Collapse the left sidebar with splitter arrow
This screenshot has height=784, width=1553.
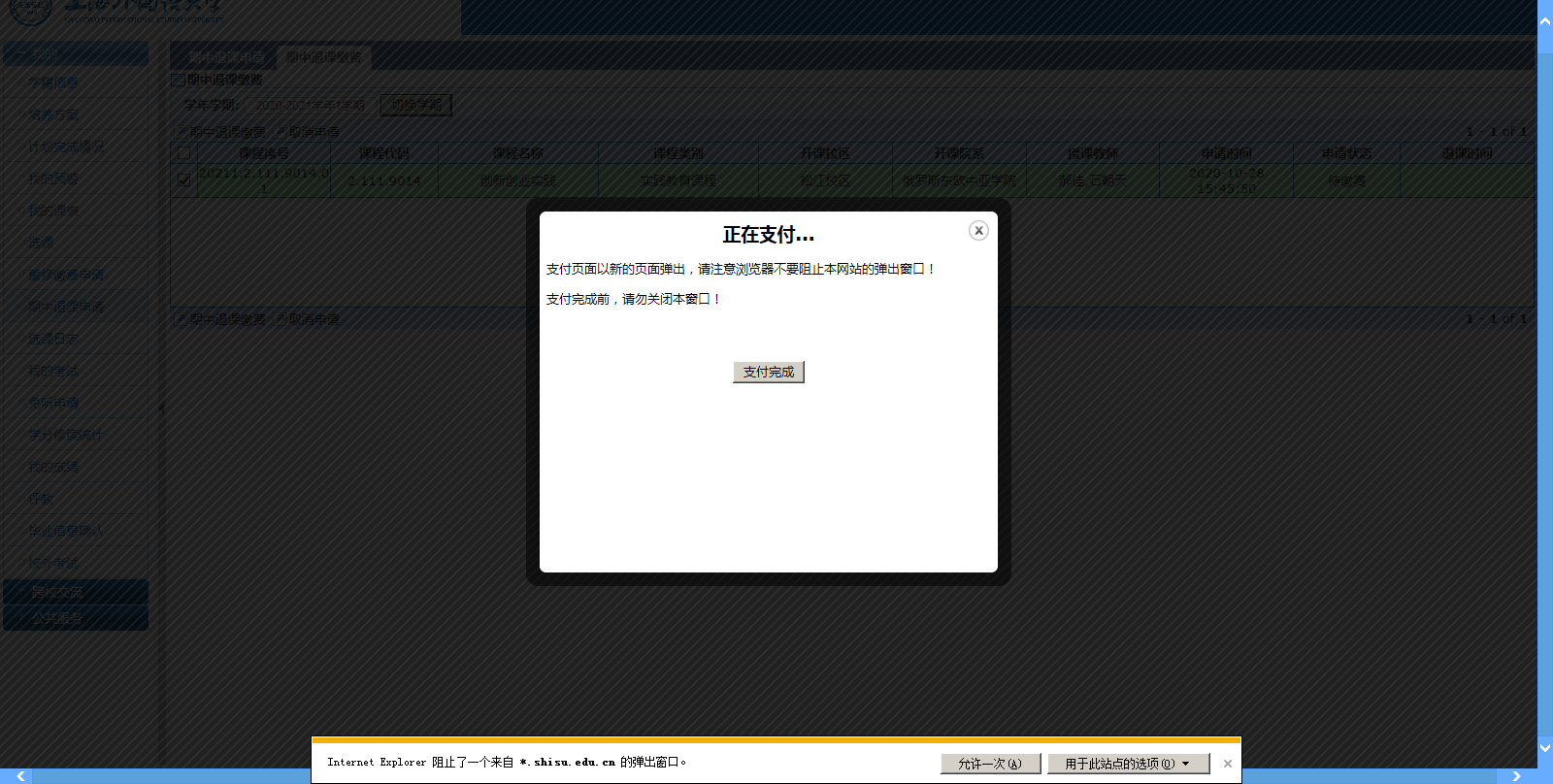point(161,408)
